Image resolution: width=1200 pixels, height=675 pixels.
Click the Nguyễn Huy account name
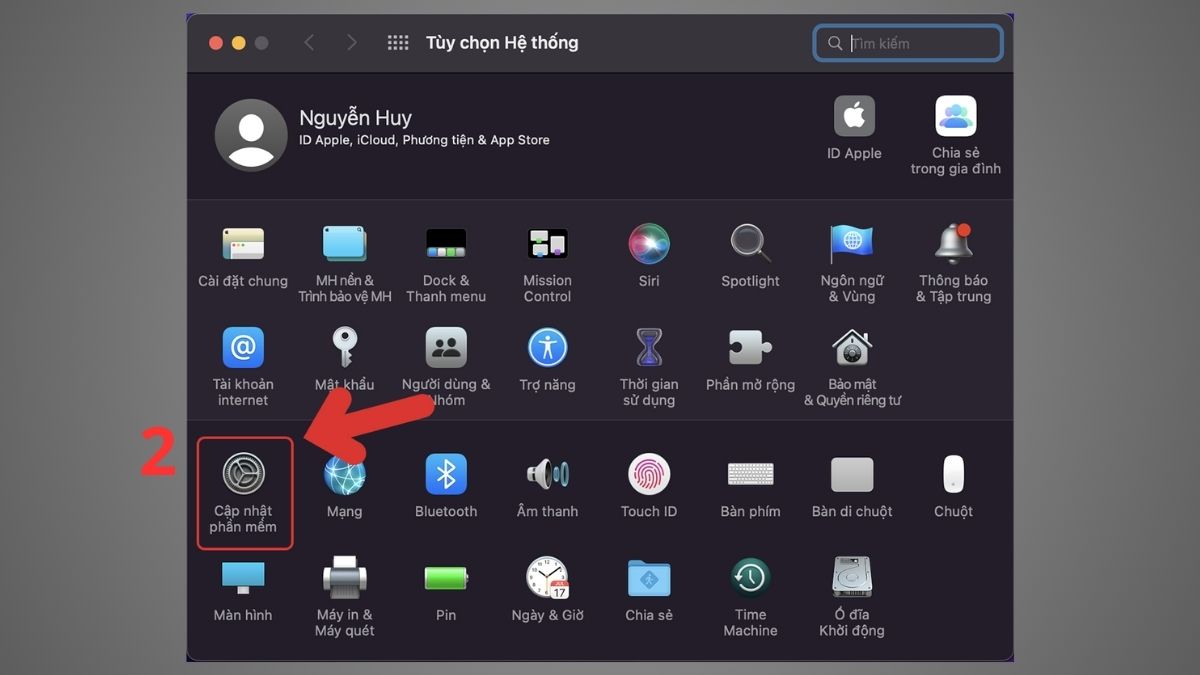tap(355, 118)
